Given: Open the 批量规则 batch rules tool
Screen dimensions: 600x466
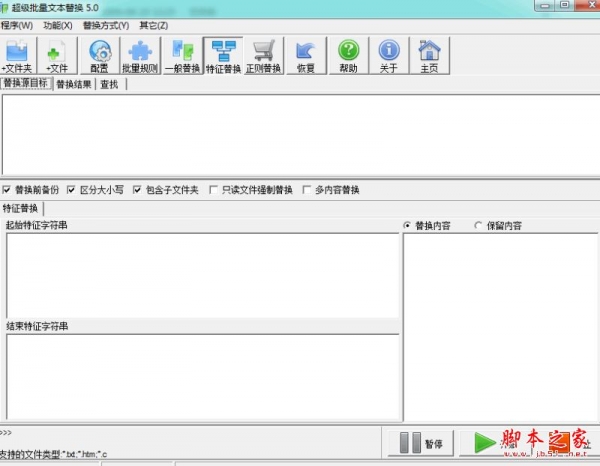Looking at the screenshot, I should [140, 56].
